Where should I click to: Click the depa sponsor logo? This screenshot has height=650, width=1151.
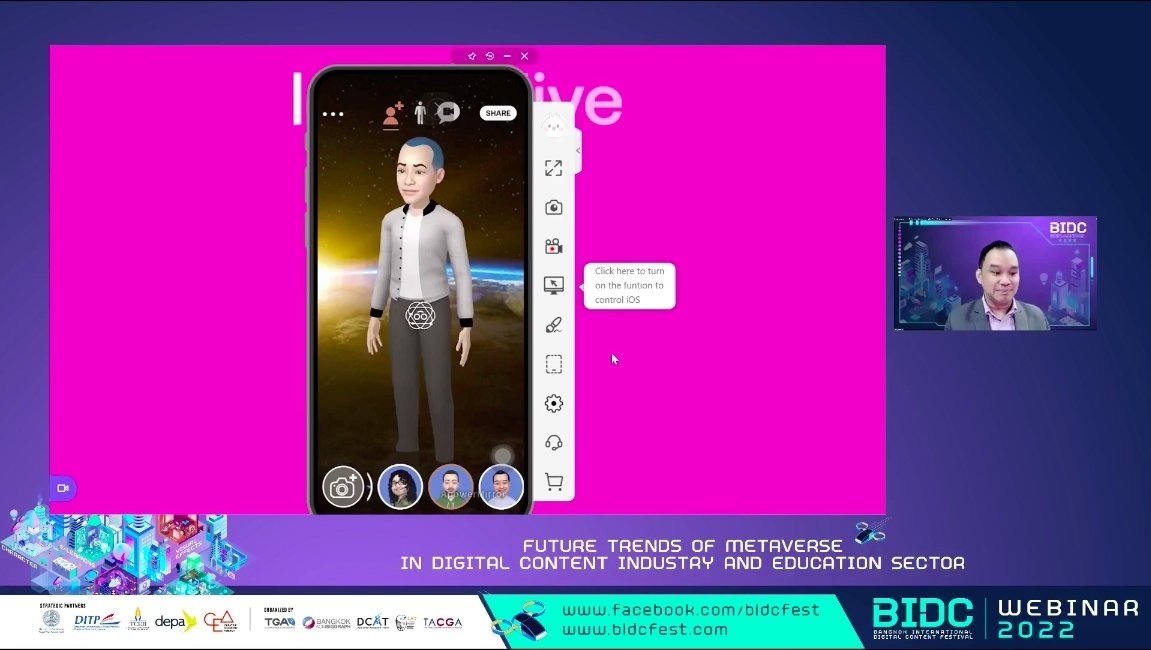175,621
